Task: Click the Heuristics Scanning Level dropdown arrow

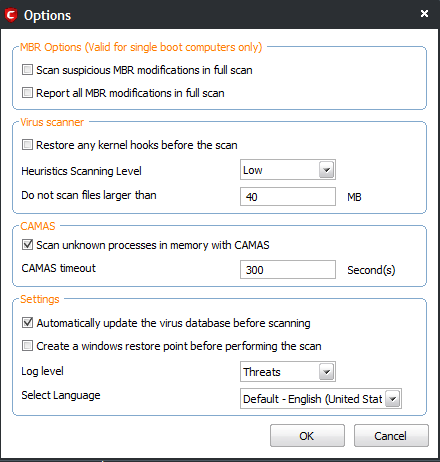Action: [327, 170]
